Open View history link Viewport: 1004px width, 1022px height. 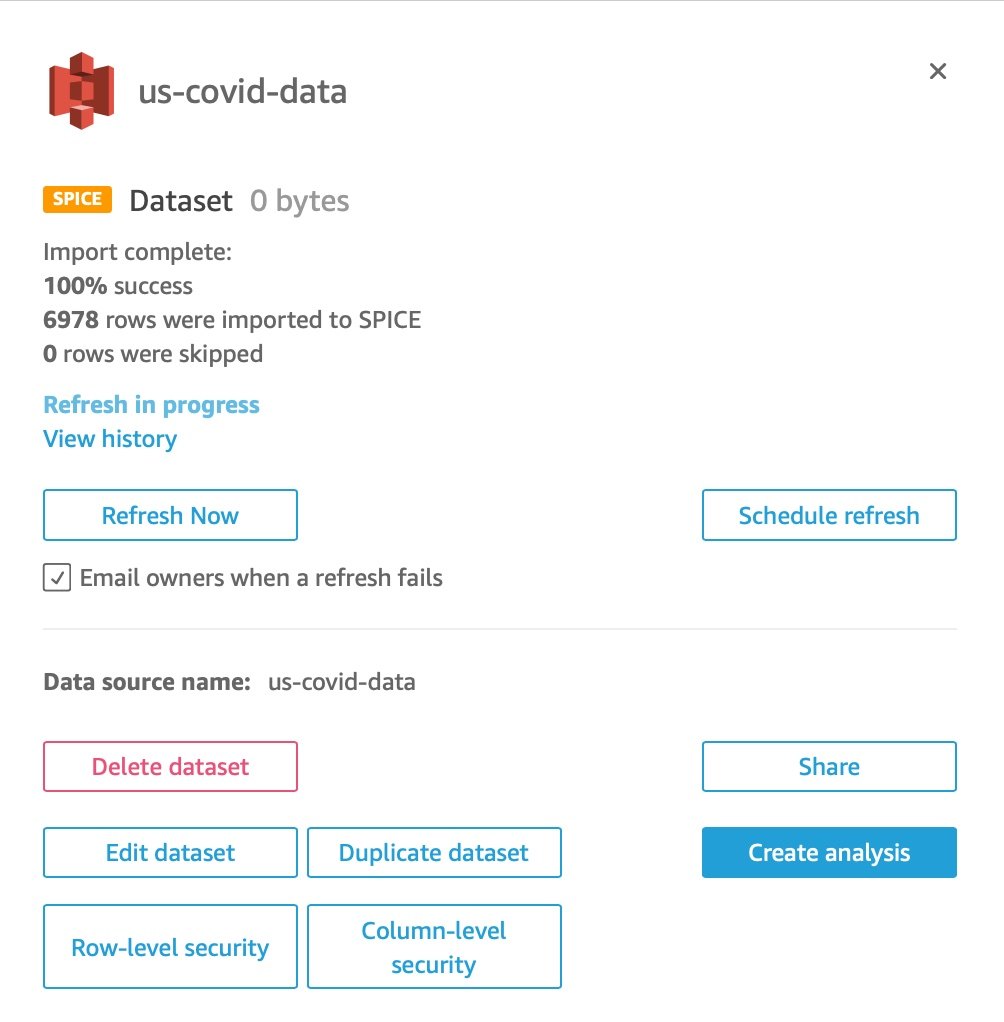[x=110, y=439]
